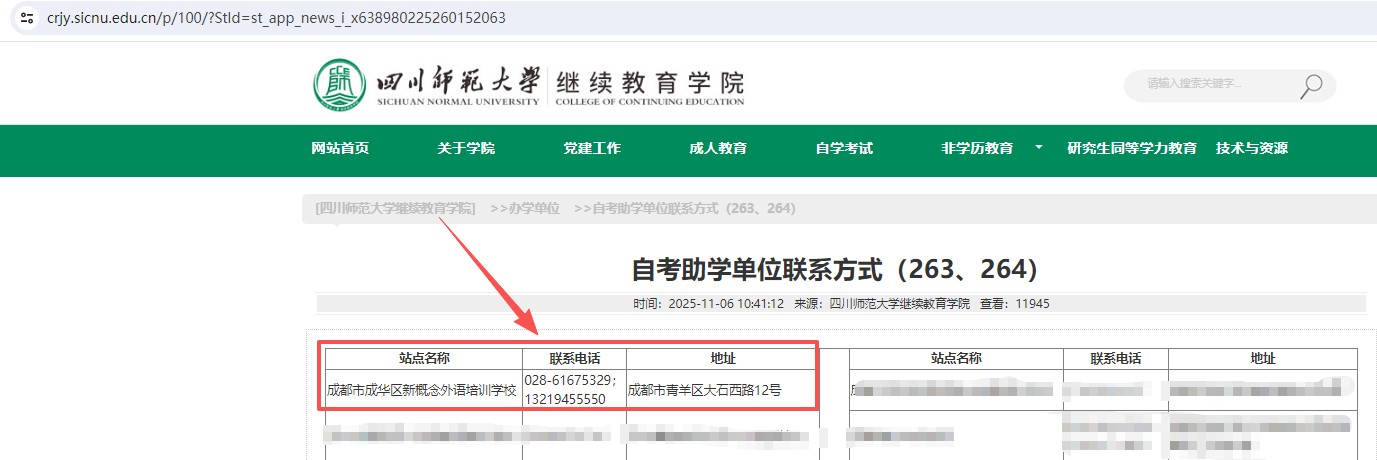Select 成人教育 in the navigation bar
Viewport: 1377px width, 460px height.
pos(718,148)
